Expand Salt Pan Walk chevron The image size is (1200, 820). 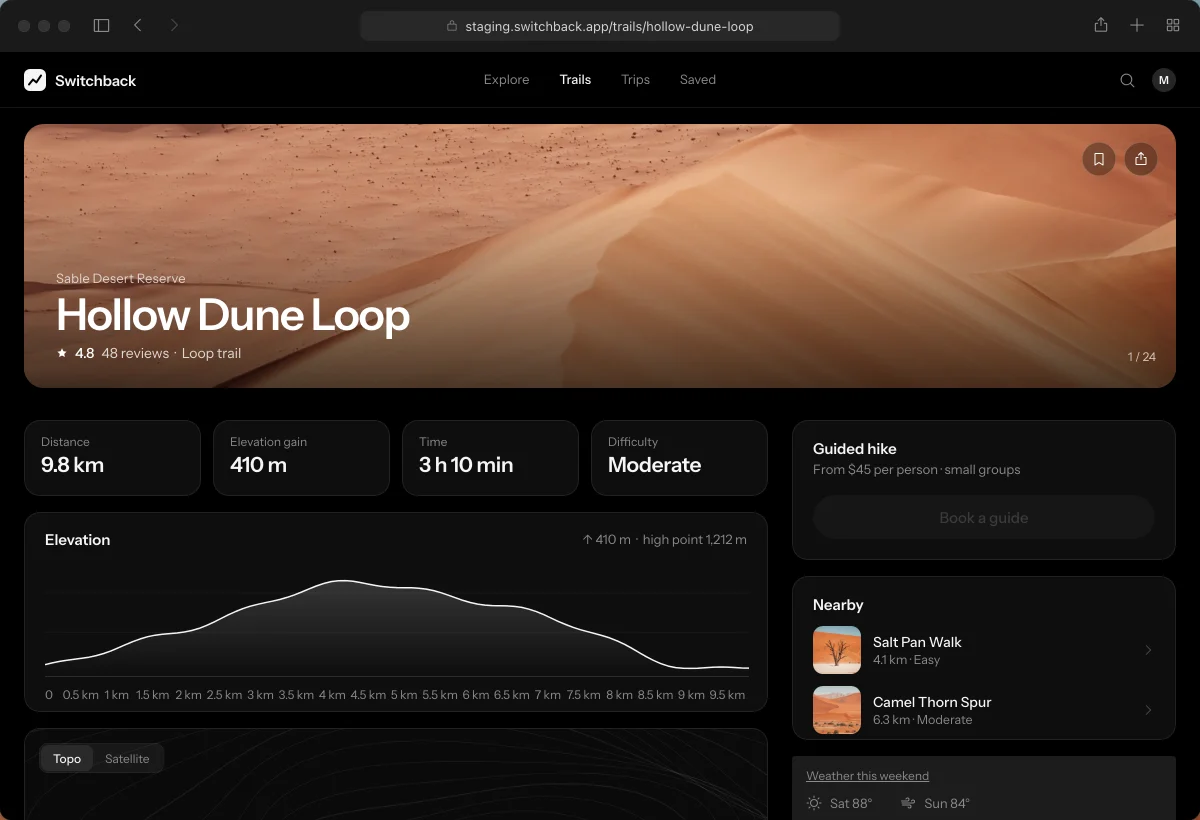[x=1148, y=650]
